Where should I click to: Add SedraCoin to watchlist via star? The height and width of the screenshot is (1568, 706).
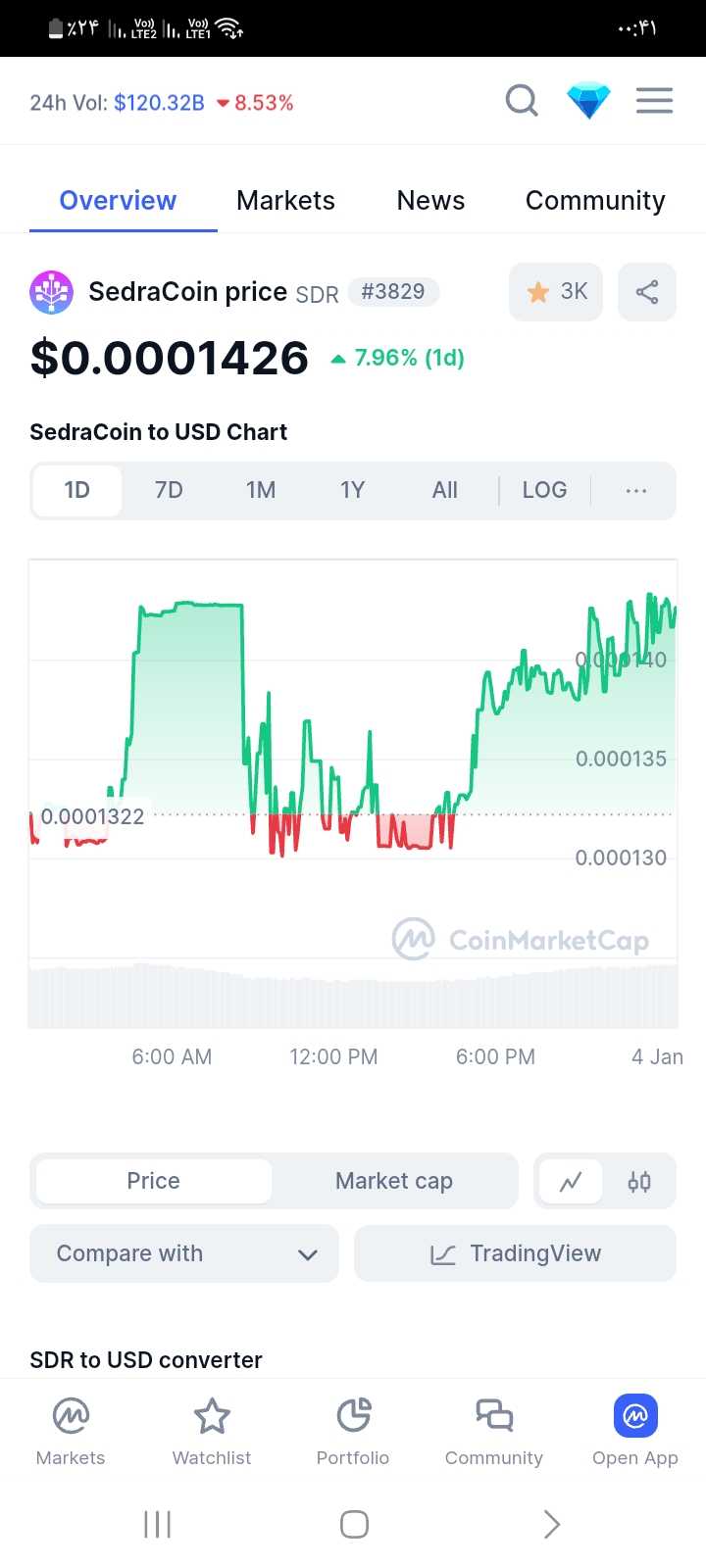click(x=556, y=292)
